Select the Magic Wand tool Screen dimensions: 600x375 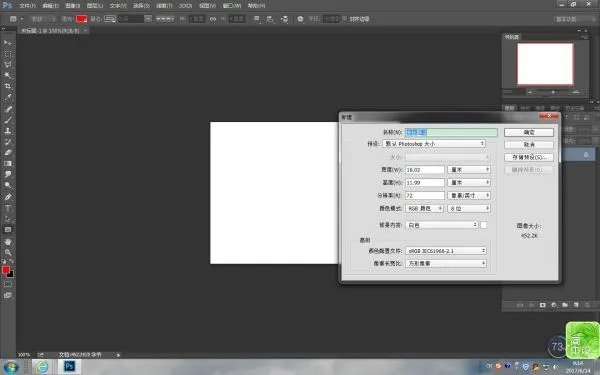click(8, 75)
